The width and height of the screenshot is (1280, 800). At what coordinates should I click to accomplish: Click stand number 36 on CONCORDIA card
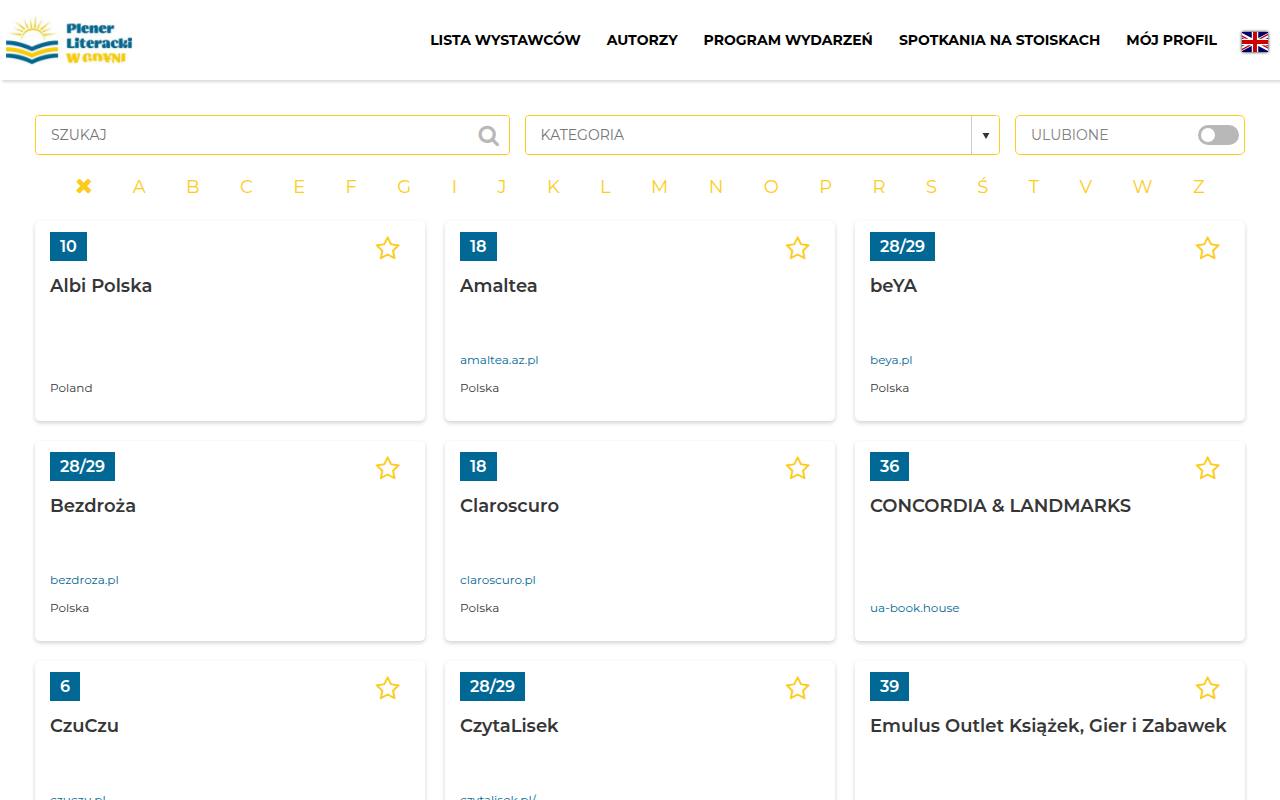[x=889, y=466]
